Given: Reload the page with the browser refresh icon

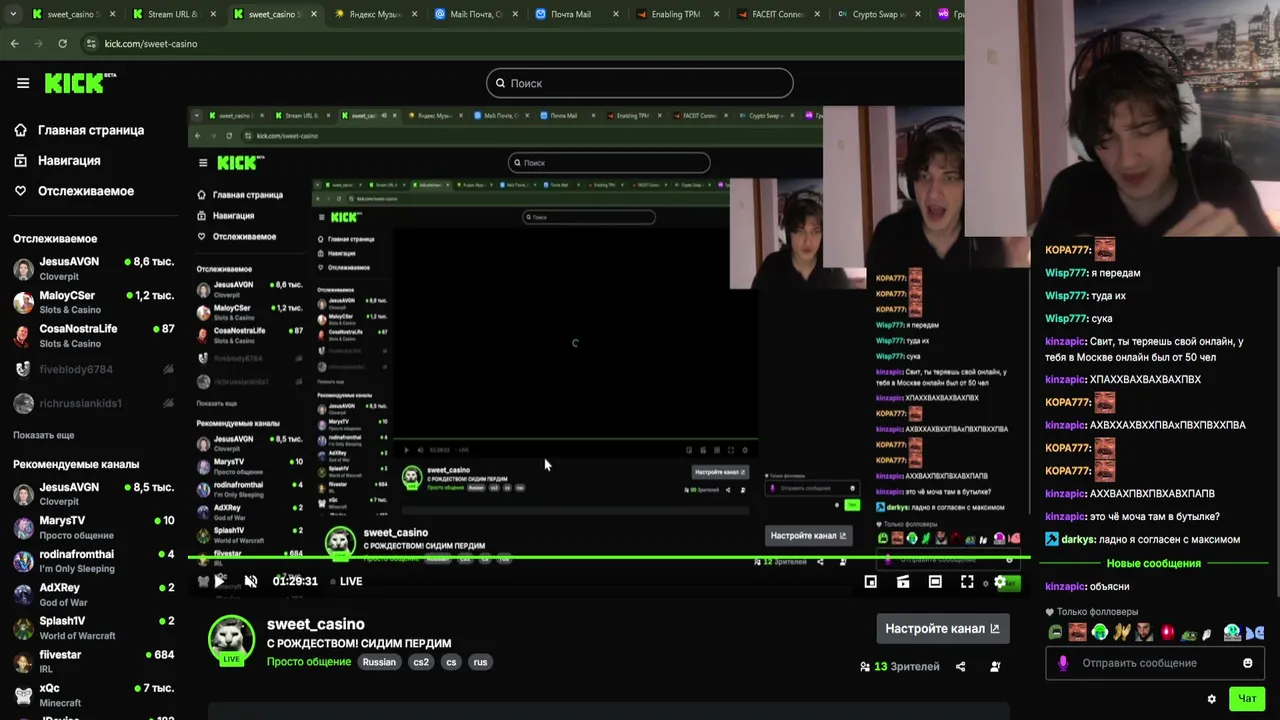Looking at the screenshot, I should pos(62,44).
